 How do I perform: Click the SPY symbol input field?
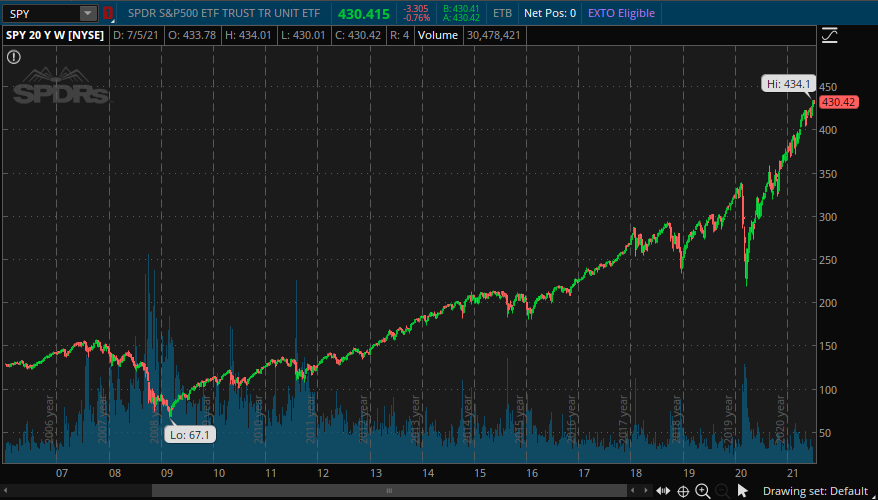pyautogui.click(x=41, y=13)
